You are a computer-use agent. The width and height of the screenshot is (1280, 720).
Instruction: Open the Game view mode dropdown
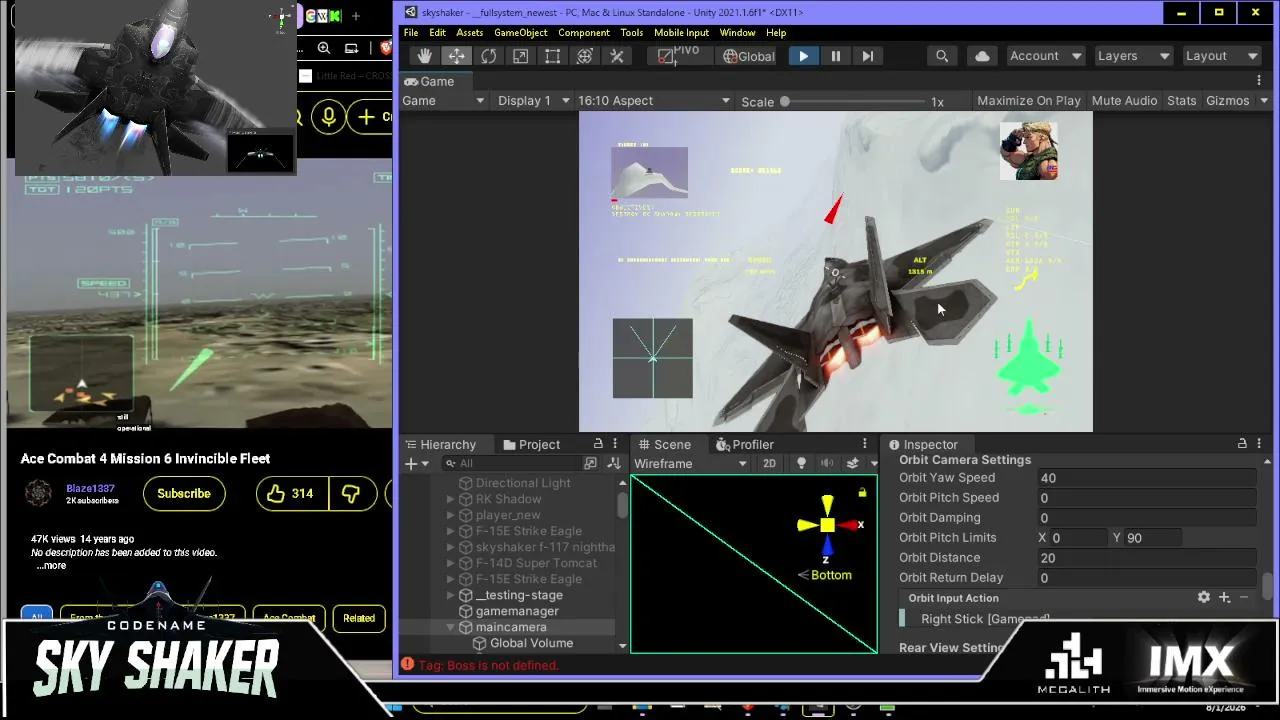tap(443, 101)
